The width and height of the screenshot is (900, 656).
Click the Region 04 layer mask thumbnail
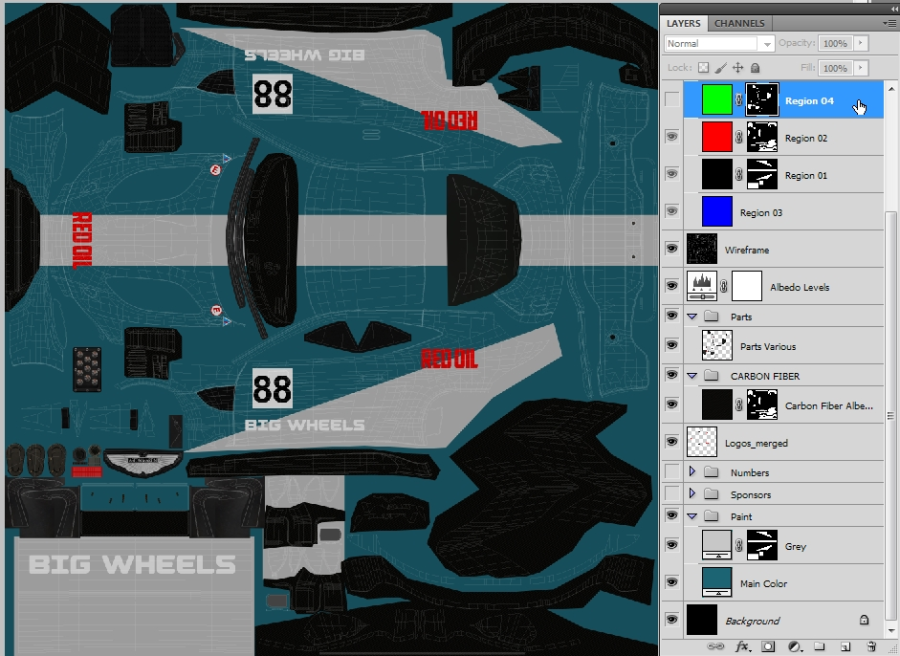point(762,100)
